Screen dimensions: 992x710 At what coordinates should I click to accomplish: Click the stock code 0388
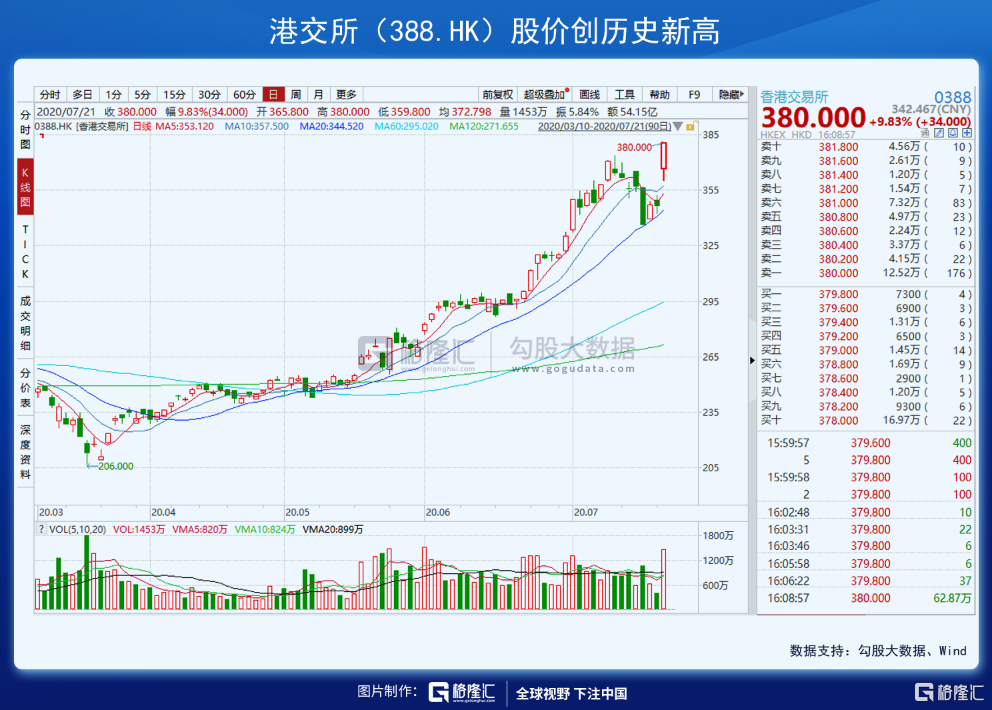[x=952, y=97]
